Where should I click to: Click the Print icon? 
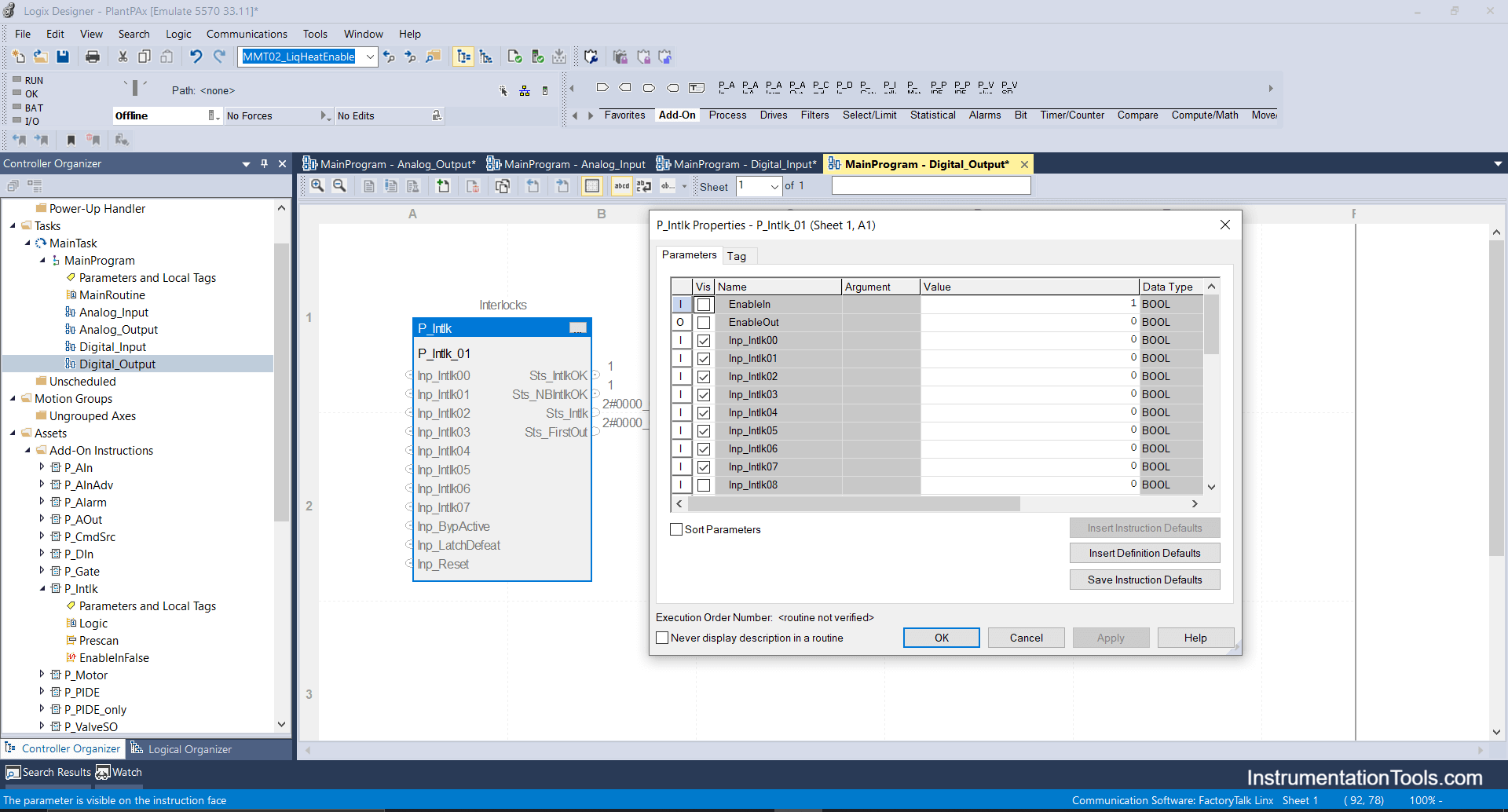click(93, 57)
